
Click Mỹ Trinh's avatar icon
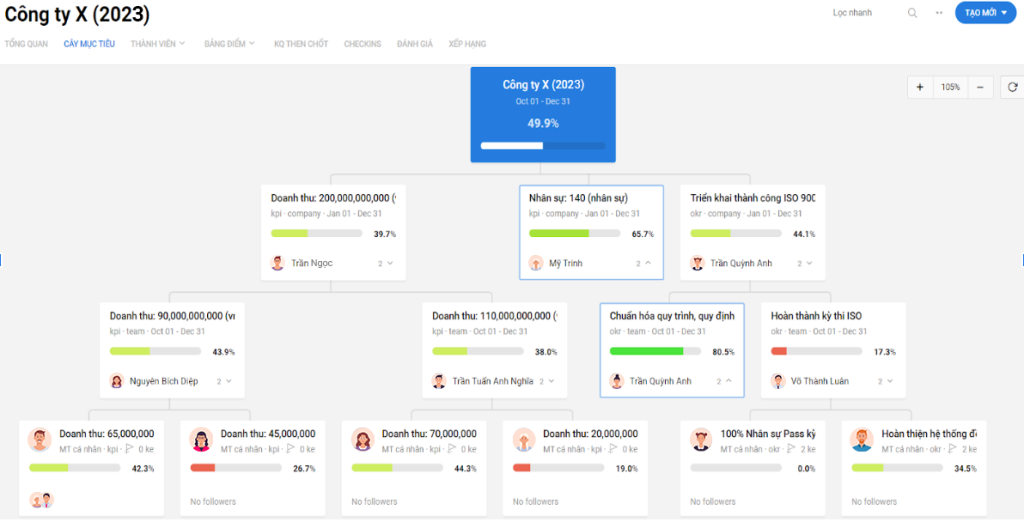pyautogui.click(x=536, y=263)
